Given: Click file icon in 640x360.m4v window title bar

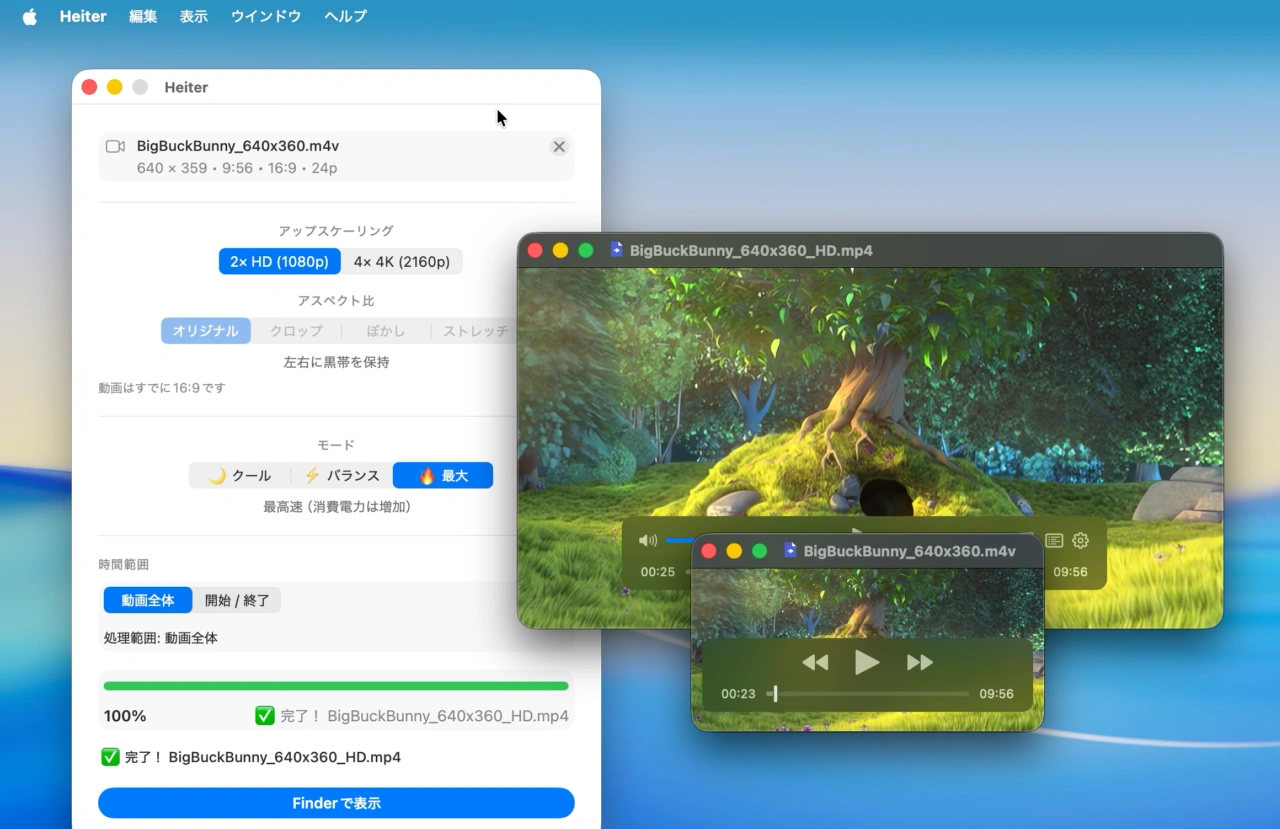Looking at the screenshot, I should pos(791,551).
